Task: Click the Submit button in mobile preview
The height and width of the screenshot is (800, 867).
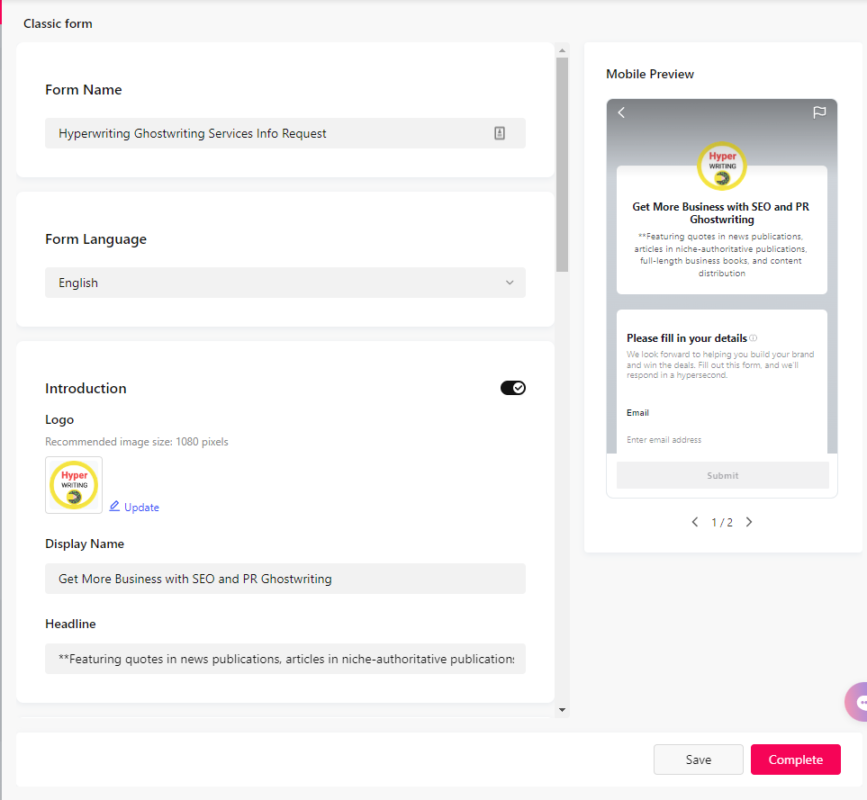Action: [x=723, y=475]
